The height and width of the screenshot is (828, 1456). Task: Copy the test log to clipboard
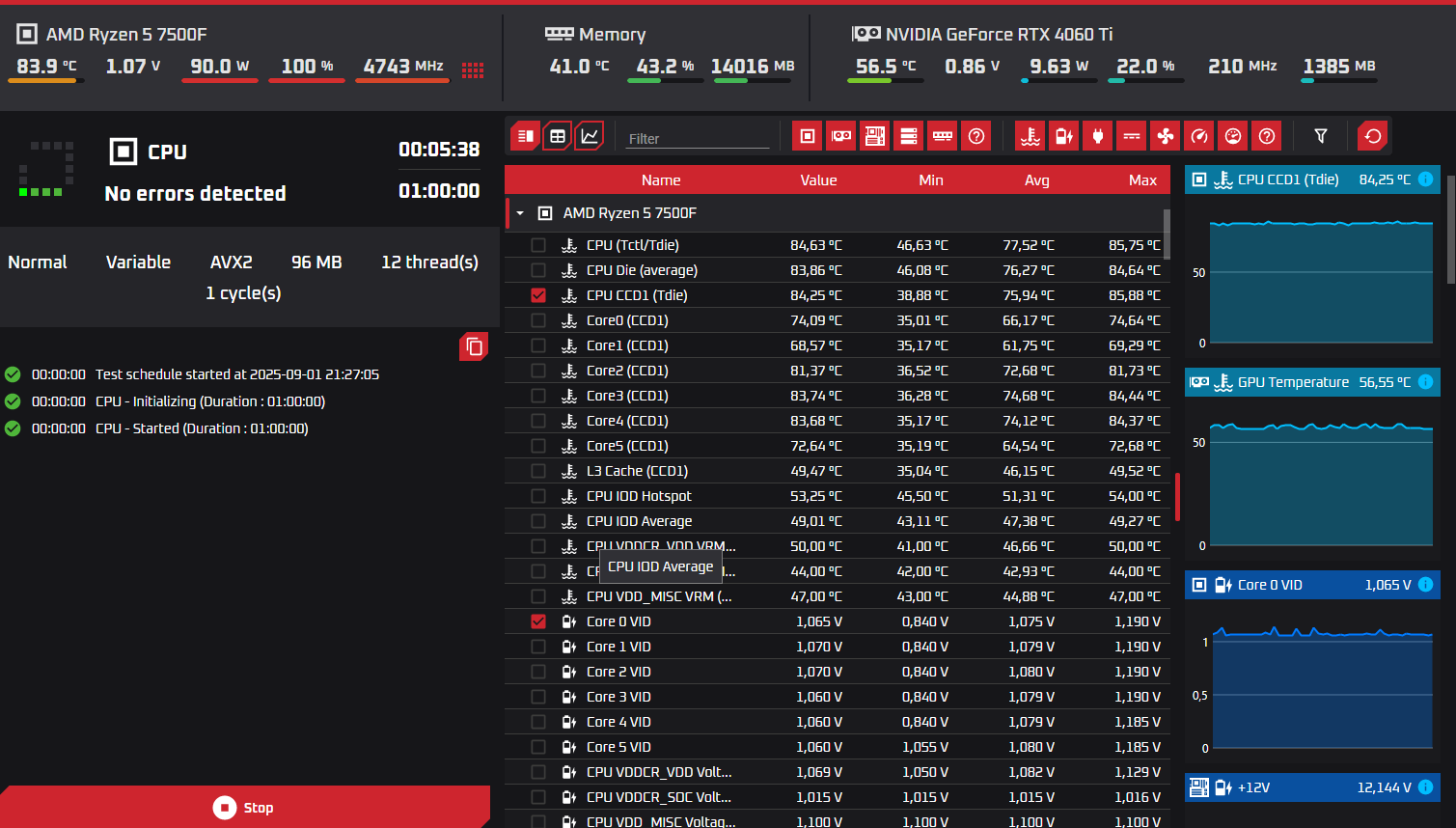tap(474, 346)
